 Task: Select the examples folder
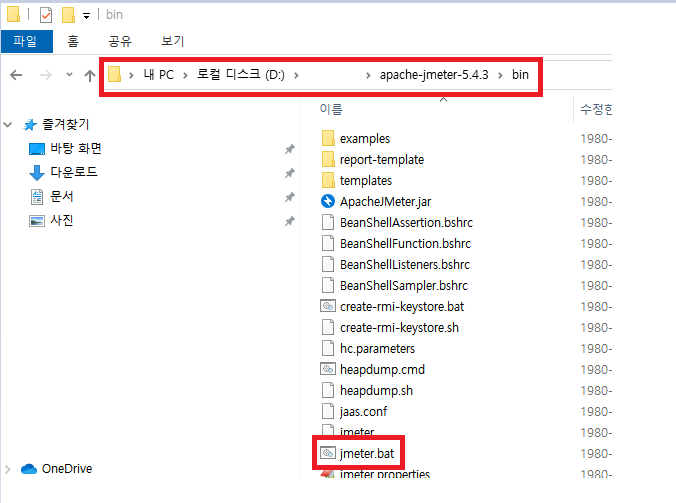[x=365, y=139]
